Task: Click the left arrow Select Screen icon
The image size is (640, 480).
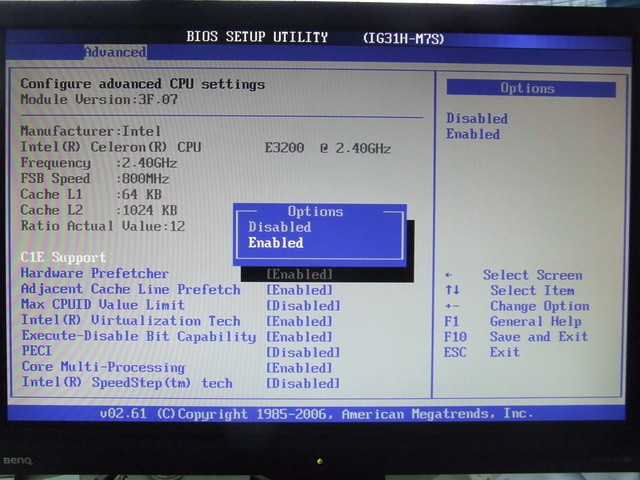Action: tap(449, 275)
